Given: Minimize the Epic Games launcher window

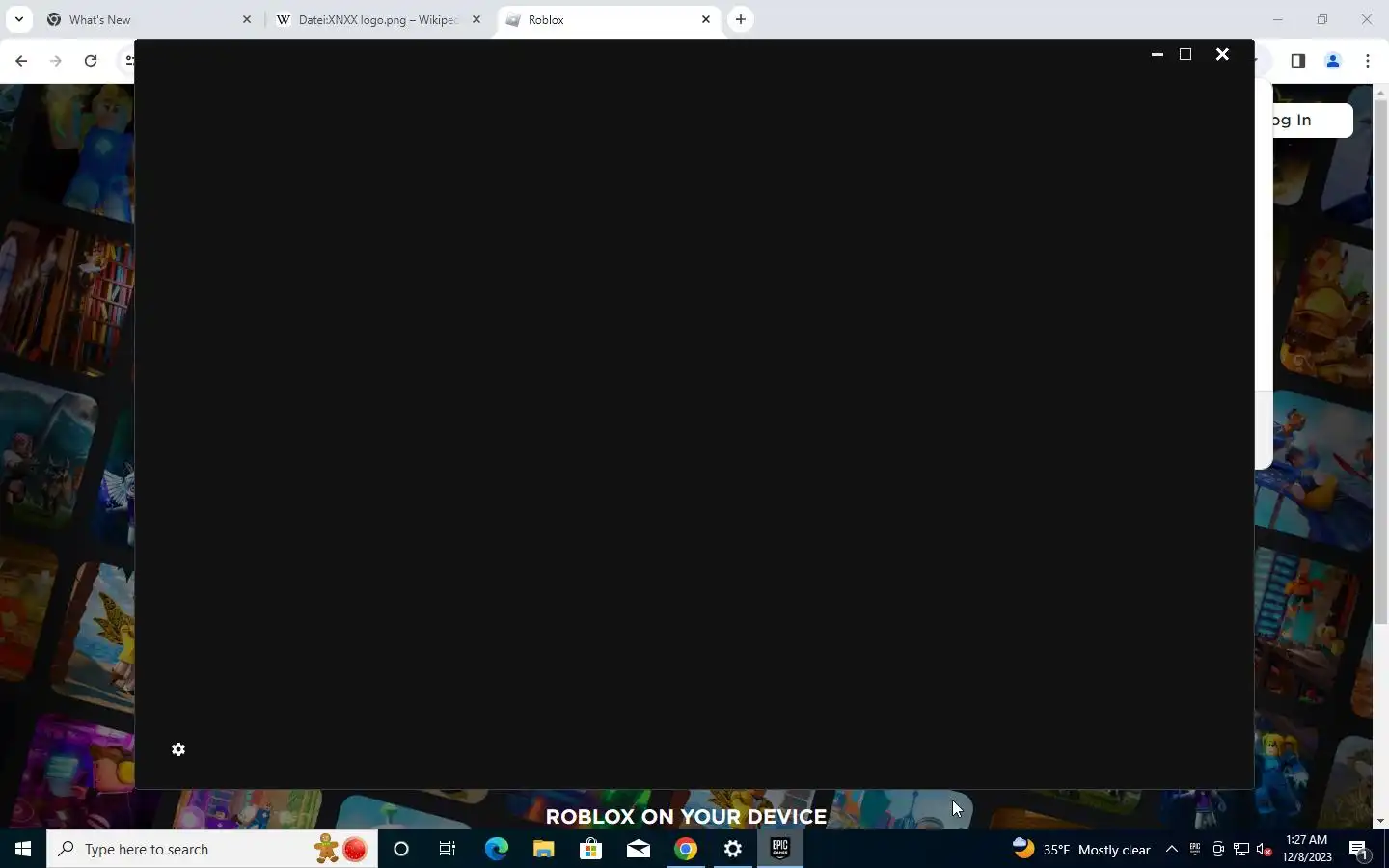Looking at the screenshot, I should [1157, 54].
